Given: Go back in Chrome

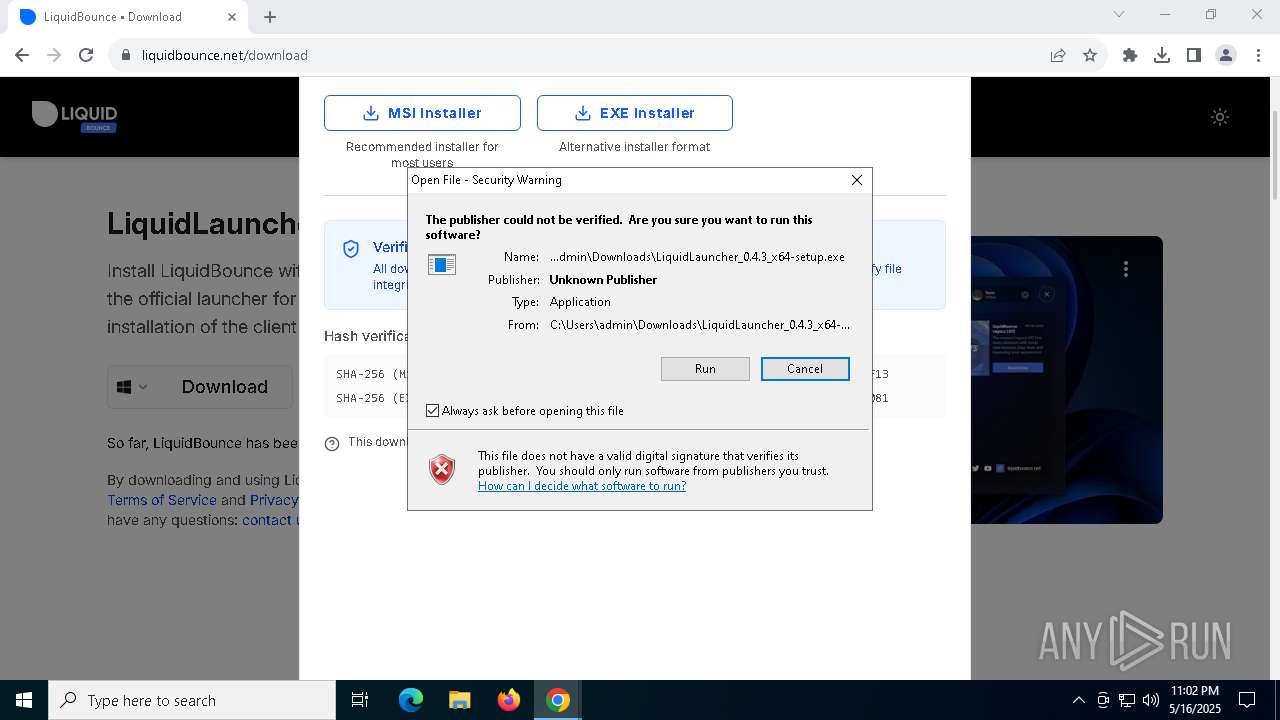Looking at the screenshot, I should (22, 55).
